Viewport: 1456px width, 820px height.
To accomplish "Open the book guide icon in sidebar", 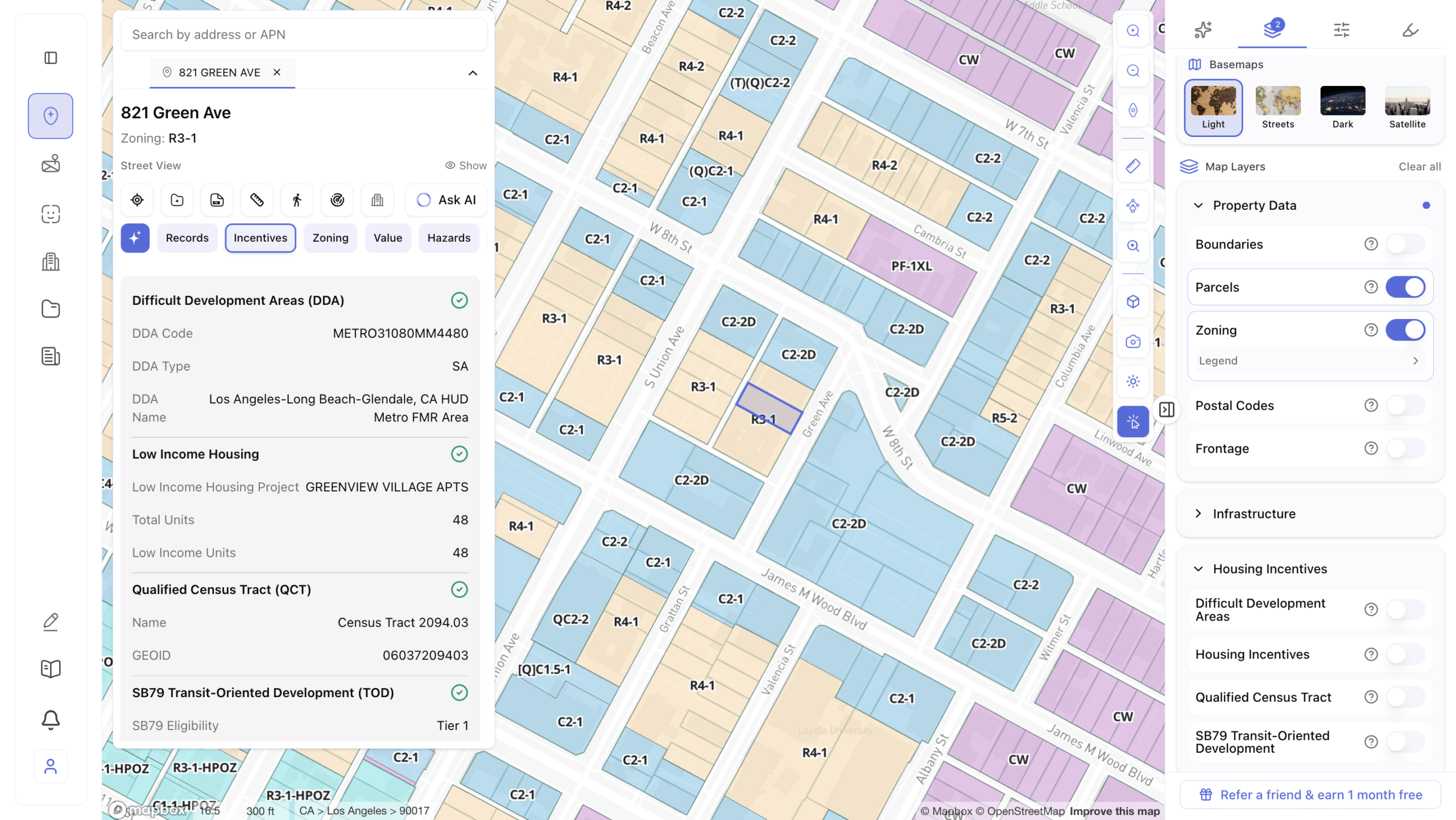I will [51, 669].
